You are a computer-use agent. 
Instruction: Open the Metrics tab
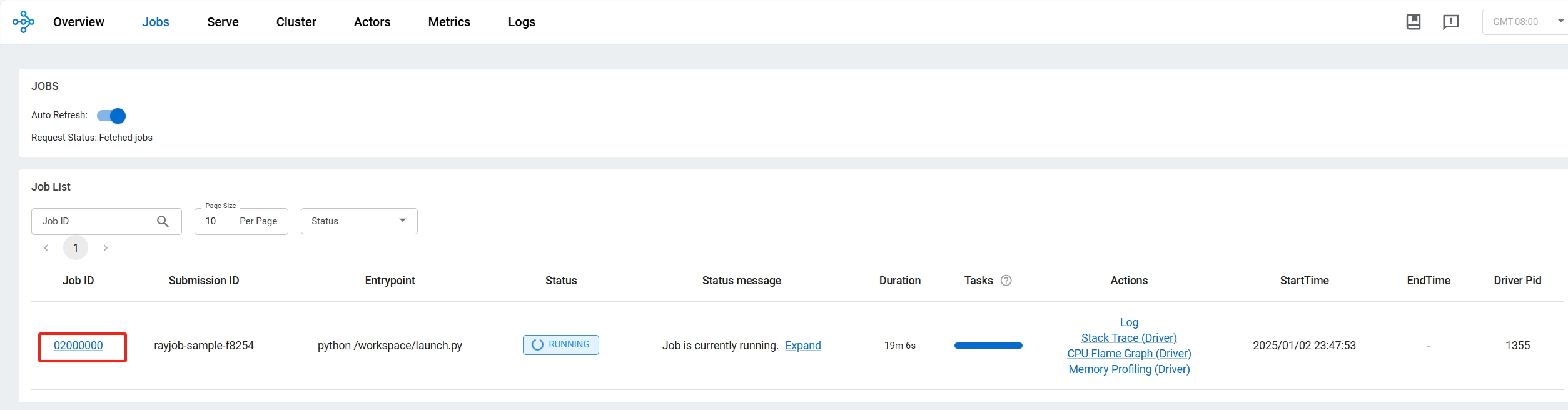point(448,22)
